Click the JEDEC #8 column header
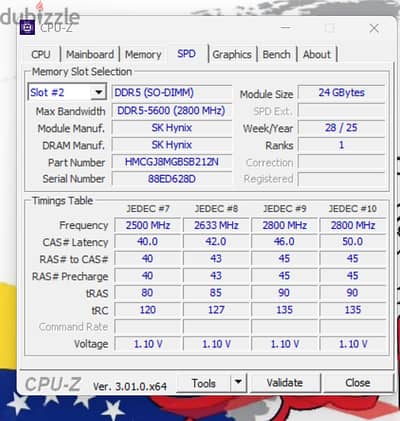The height and width of the screenshot is (421, 400). click(216, 209)
